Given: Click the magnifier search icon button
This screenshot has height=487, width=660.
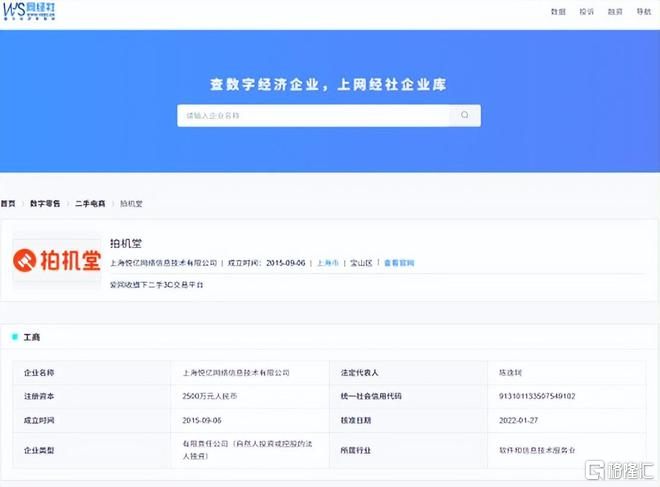Looking at the screenshot, I should click(x=465, y=115).
